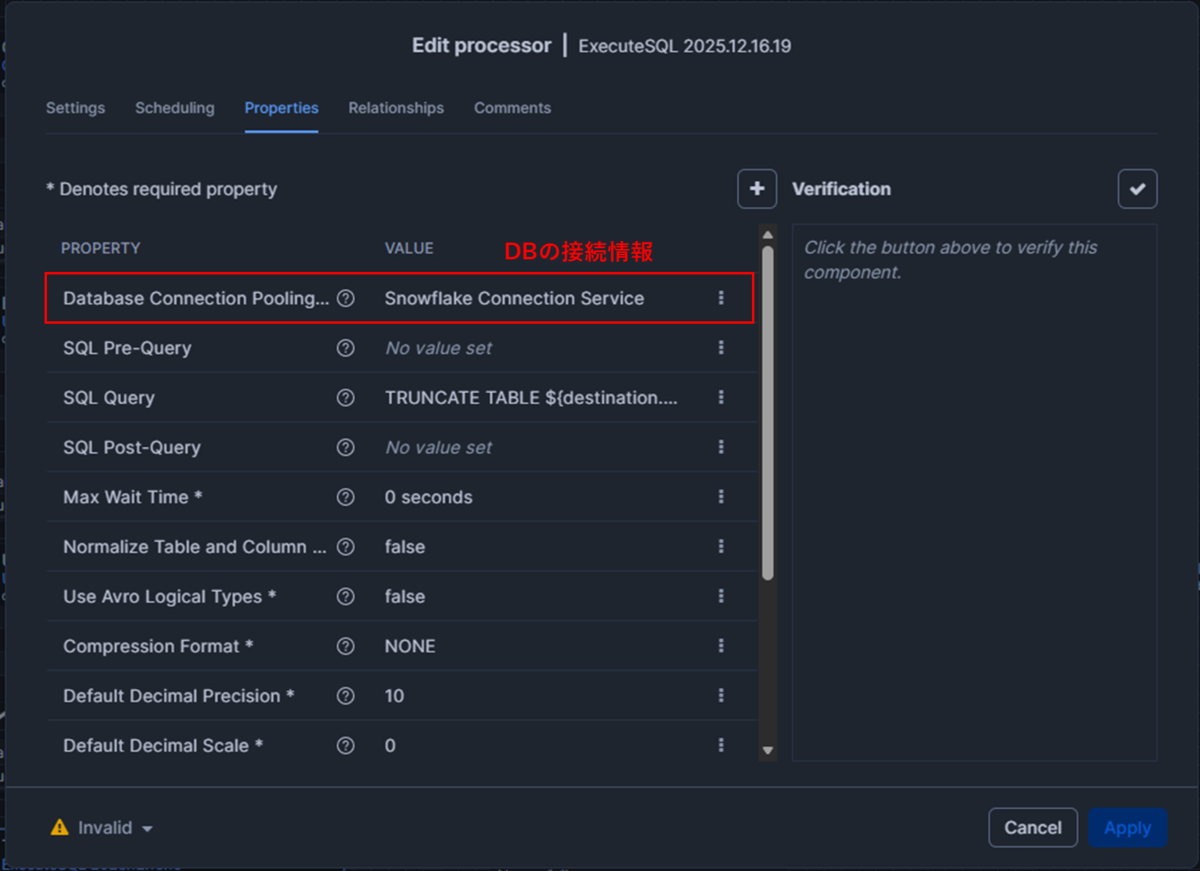
Task: Open the Comments tab
Action: coord(512,108)
